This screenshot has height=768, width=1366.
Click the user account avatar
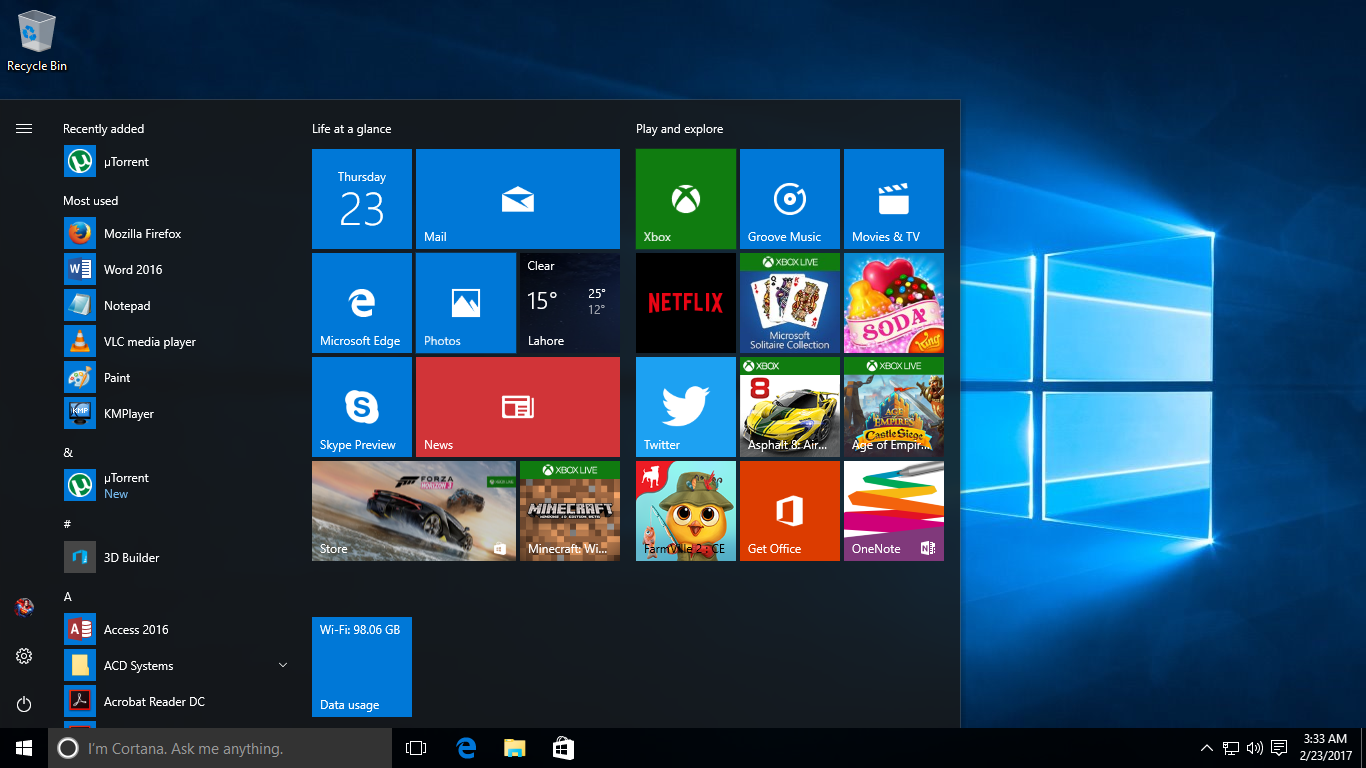(24, 607)
